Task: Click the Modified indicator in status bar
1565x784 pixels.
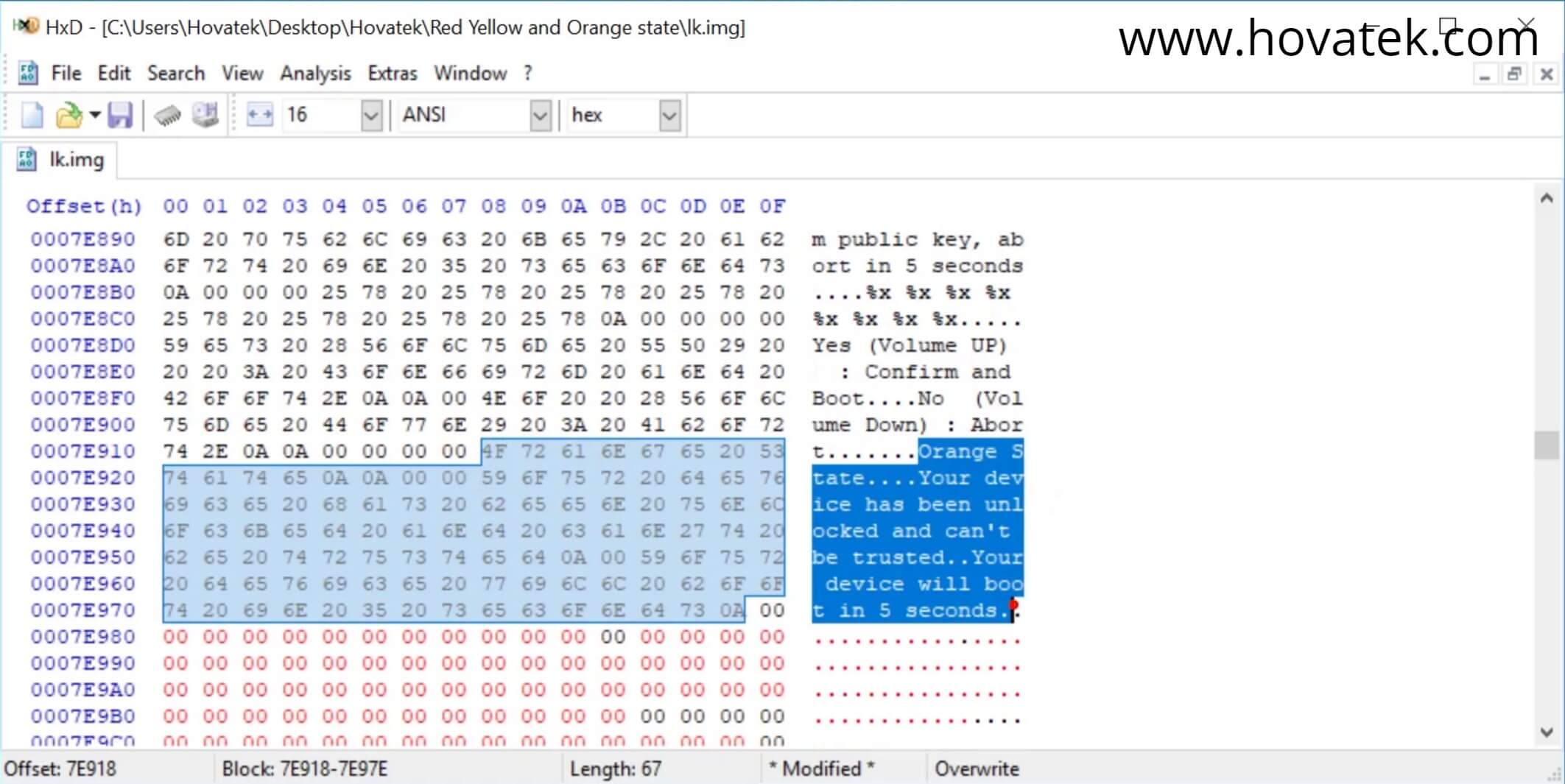Action: (x=820, y=769)
